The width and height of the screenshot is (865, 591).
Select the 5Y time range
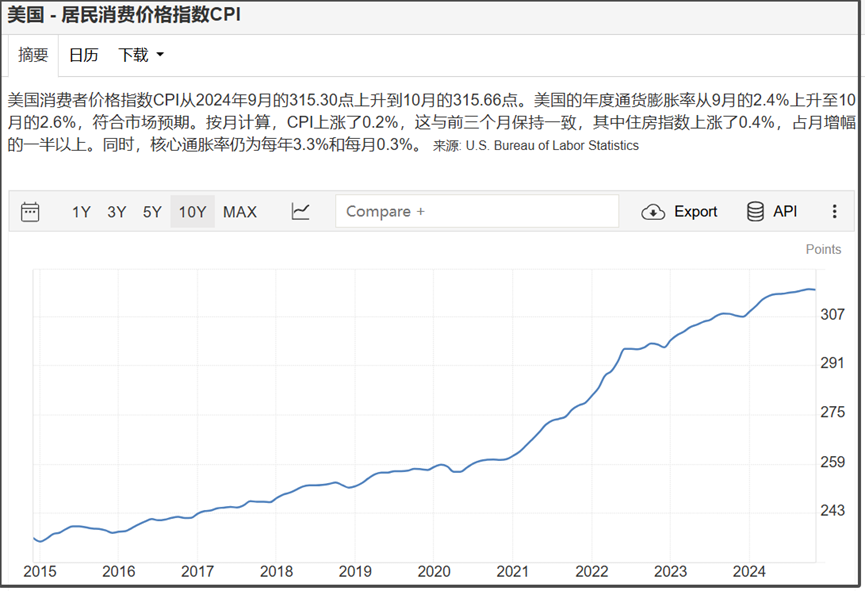[152, 212]
